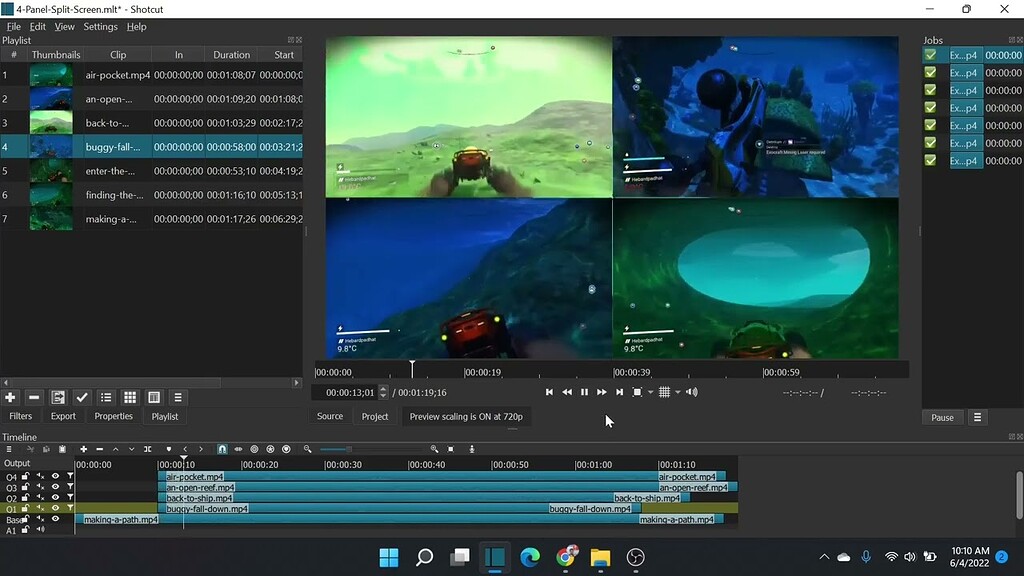The height and width of the screenshot is (576, 1024).
Task: Select the buggy-fall-down.mp4 playlist thumbnail
Action: 52,146
